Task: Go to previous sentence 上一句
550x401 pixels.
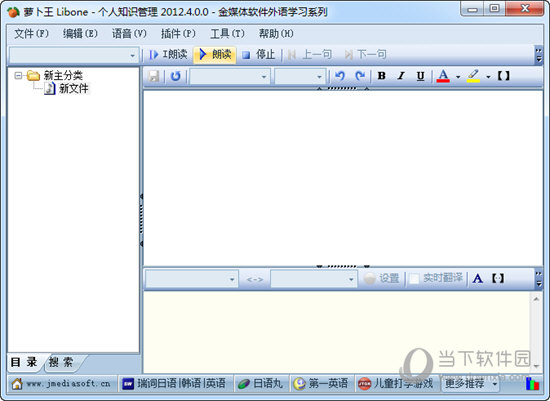Action: 309,55
